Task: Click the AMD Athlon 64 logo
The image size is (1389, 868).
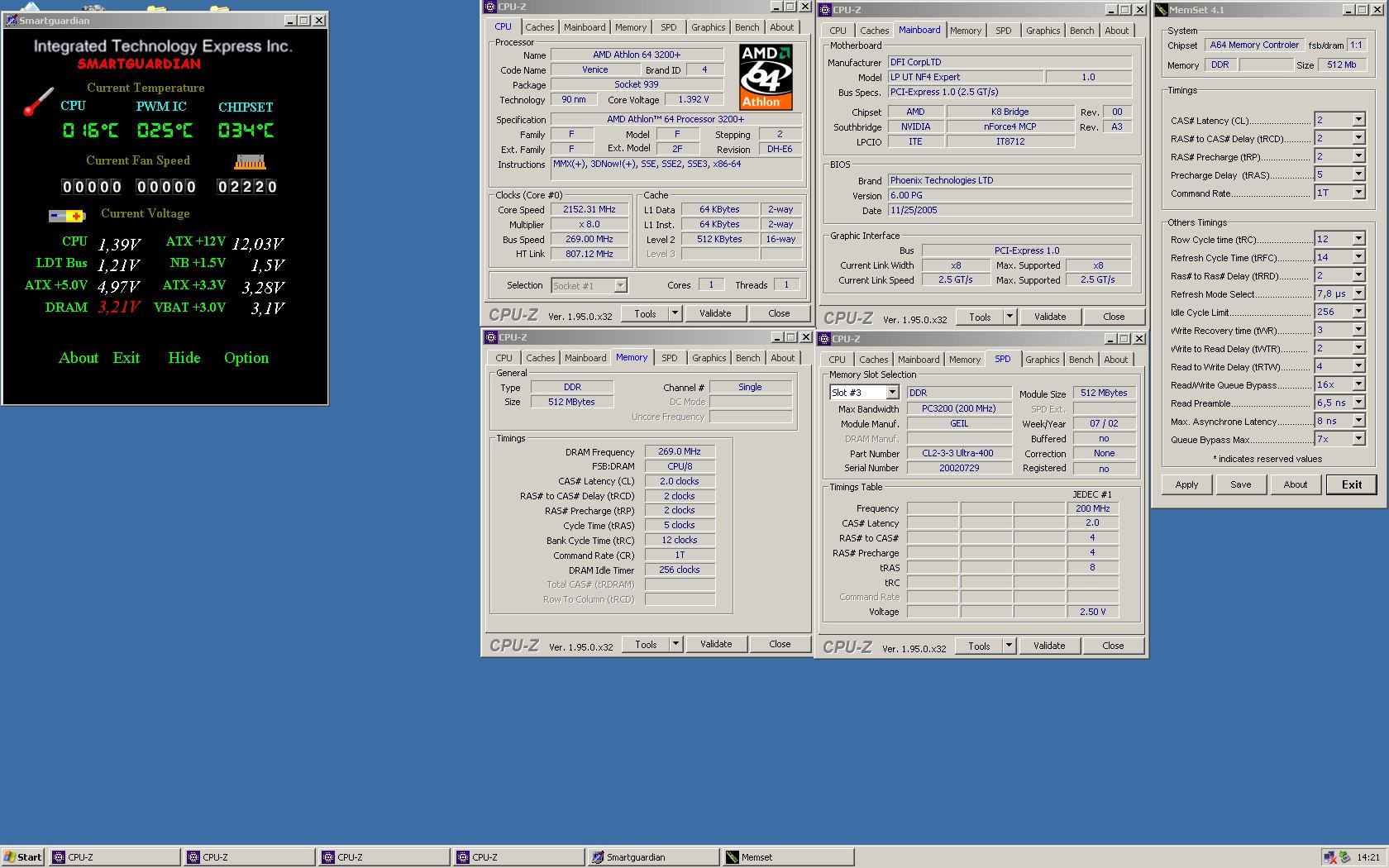Action: (x=766, y=78)
